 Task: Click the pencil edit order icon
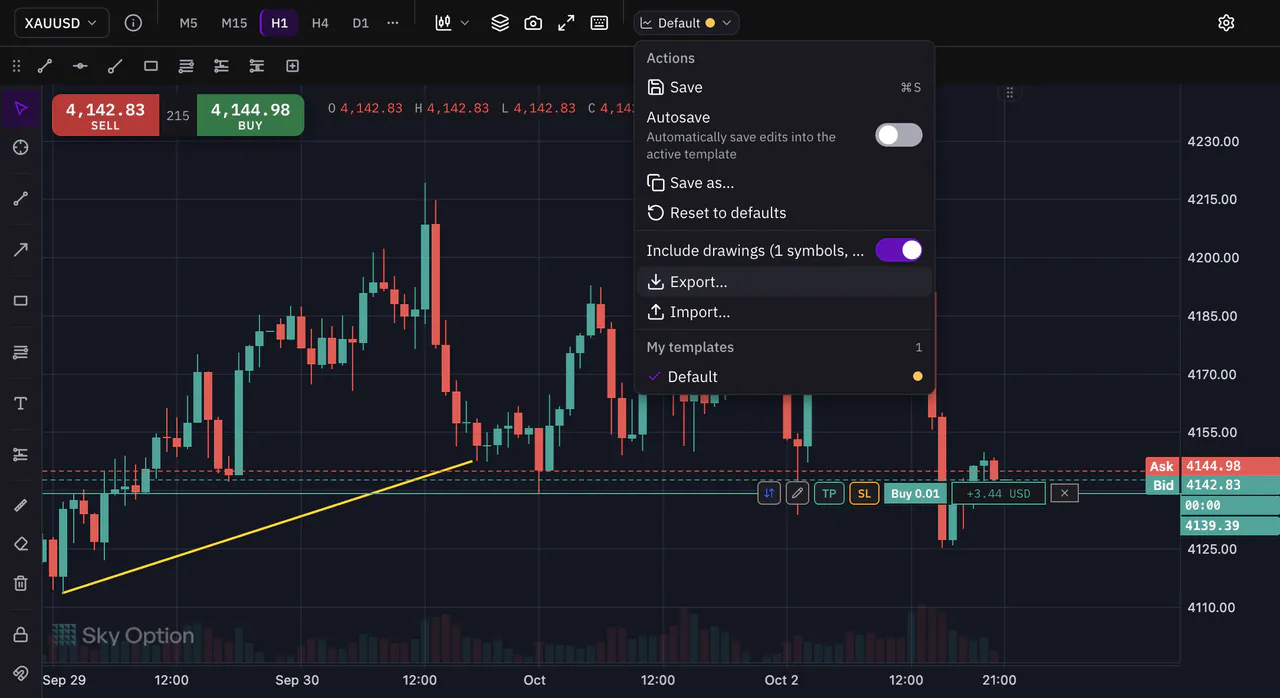click(x=797, y=493)
